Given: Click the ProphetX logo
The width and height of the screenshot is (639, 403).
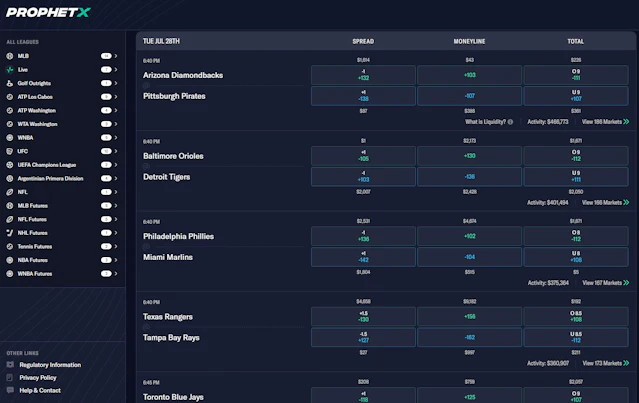Looking at the screenshot, I should (x=48, y=12).
